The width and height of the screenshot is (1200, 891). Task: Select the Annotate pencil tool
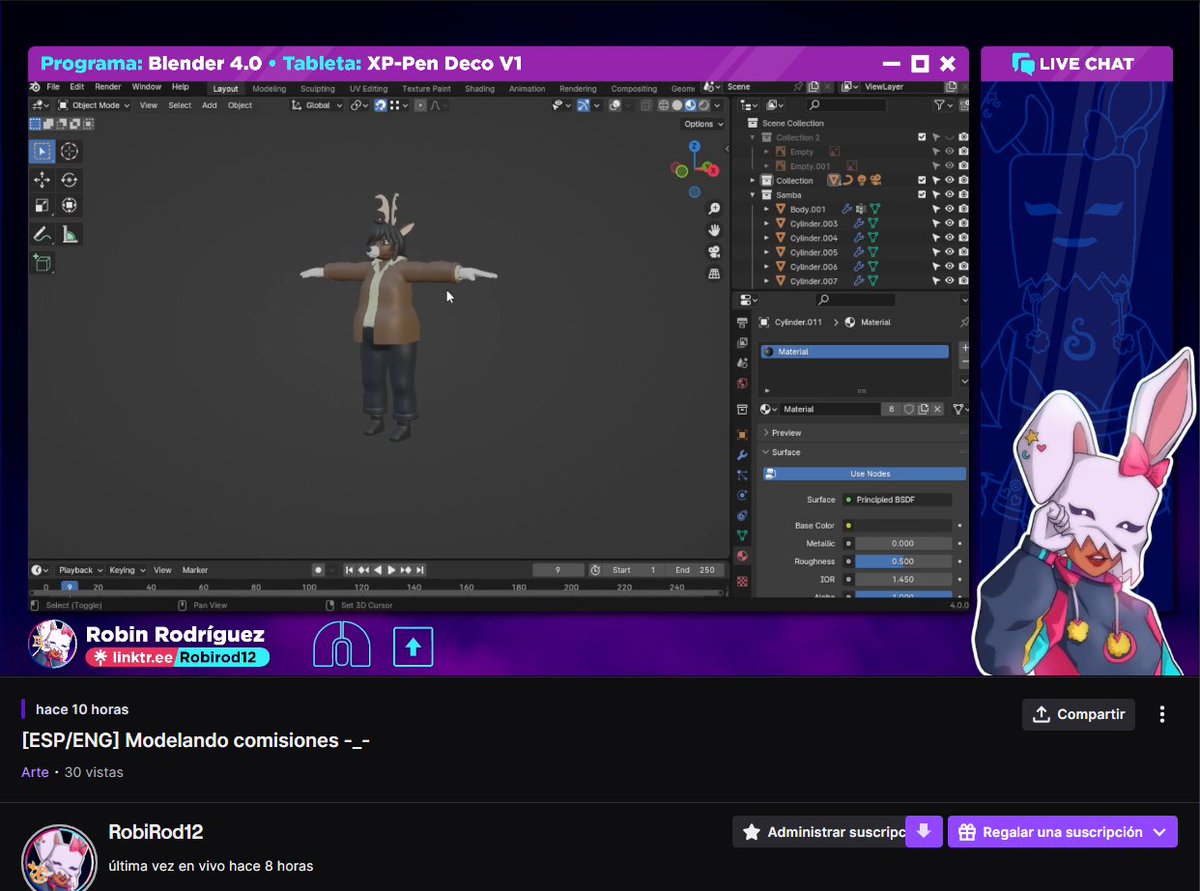pos(42,235)
